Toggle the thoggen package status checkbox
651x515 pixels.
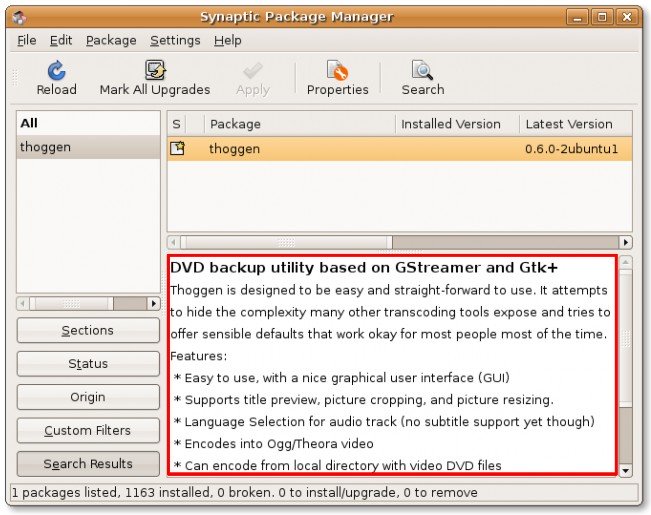coord(177,148)
